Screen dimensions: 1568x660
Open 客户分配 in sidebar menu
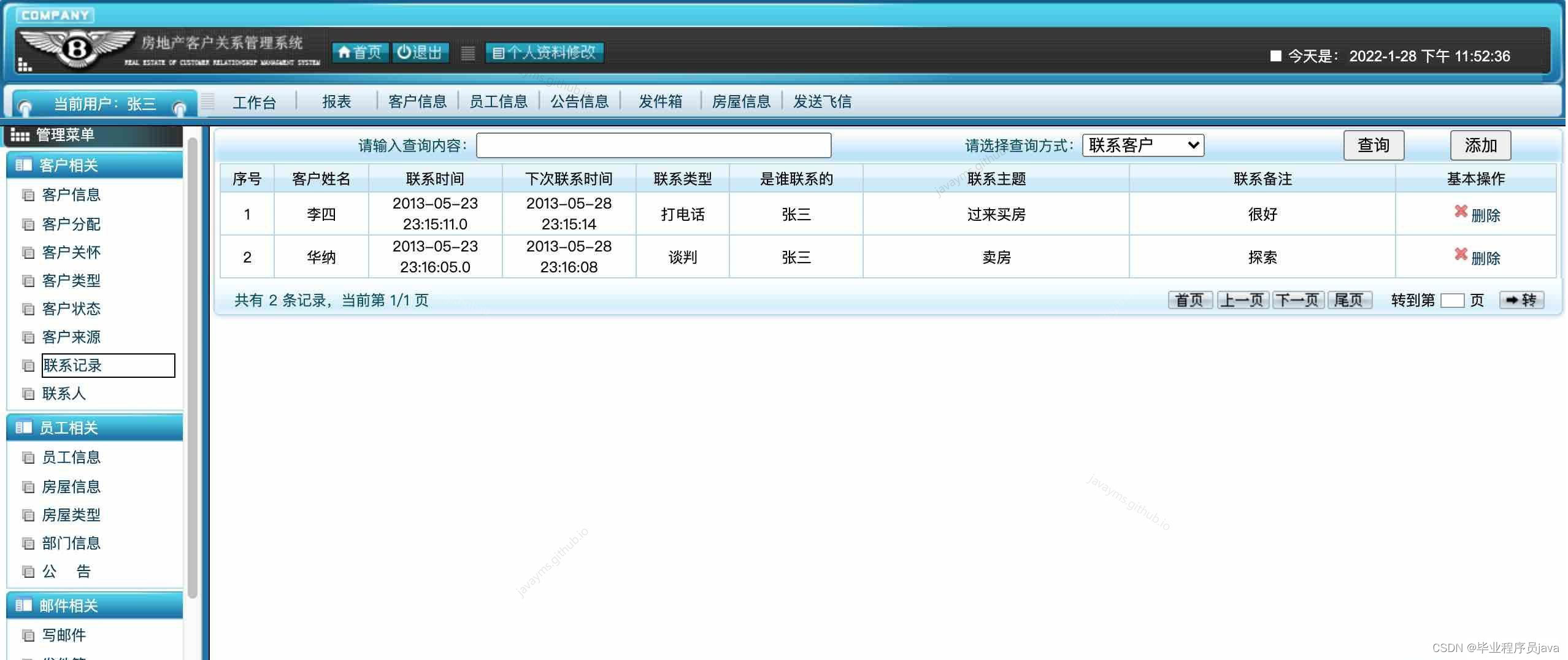click(x=71, y=224)
